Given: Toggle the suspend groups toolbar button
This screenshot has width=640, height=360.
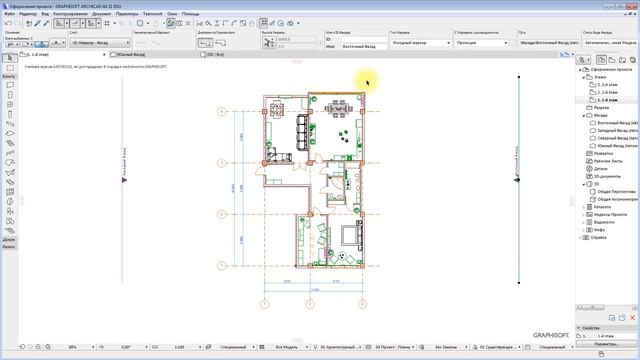Looking at the screenshot, I should pos(171,24).
